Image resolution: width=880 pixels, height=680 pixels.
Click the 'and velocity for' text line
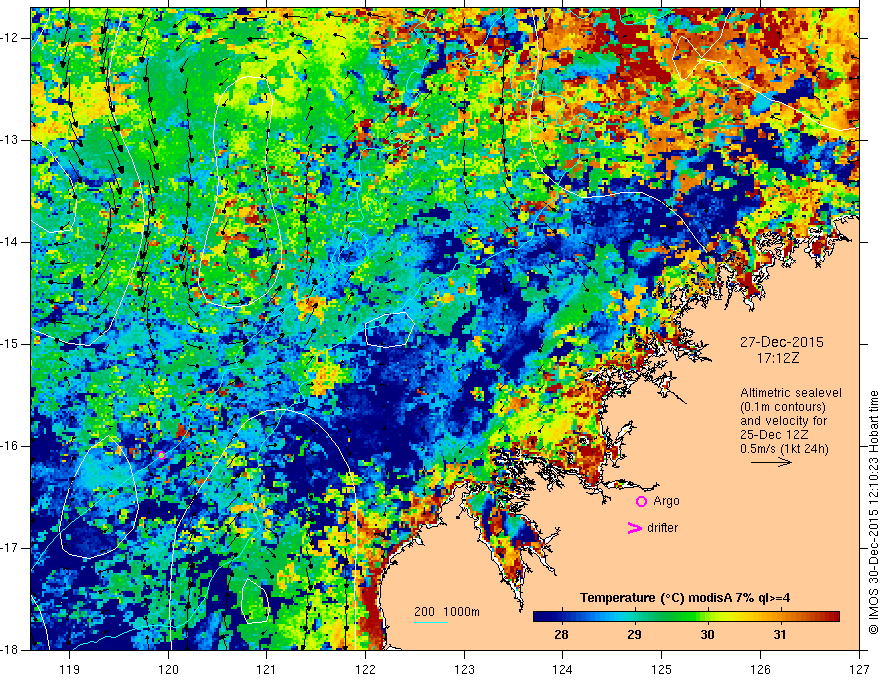point(783,421)
